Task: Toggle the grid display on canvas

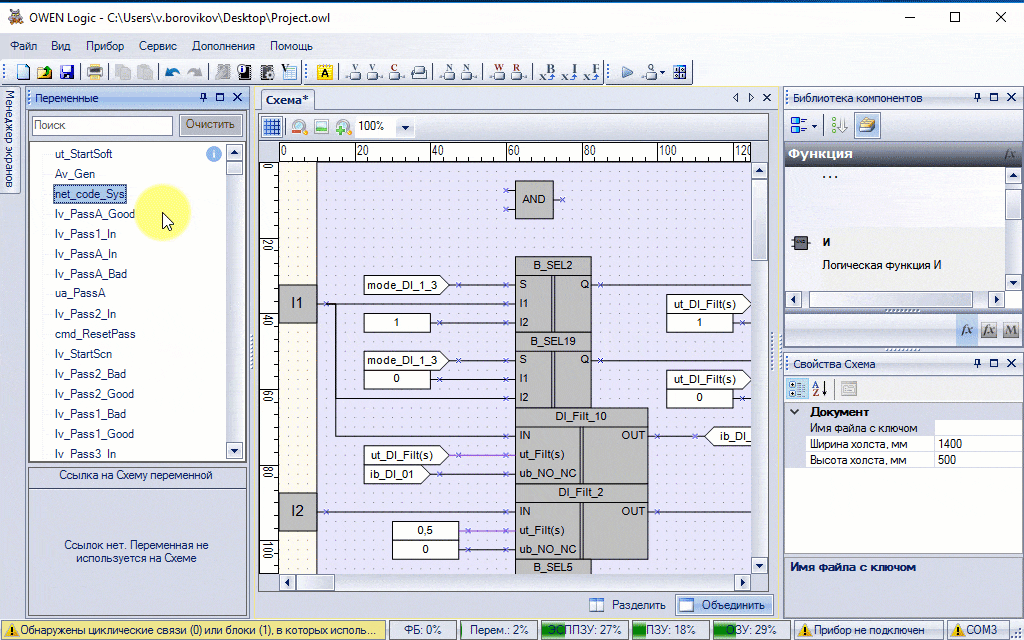Action: point(271,127)
